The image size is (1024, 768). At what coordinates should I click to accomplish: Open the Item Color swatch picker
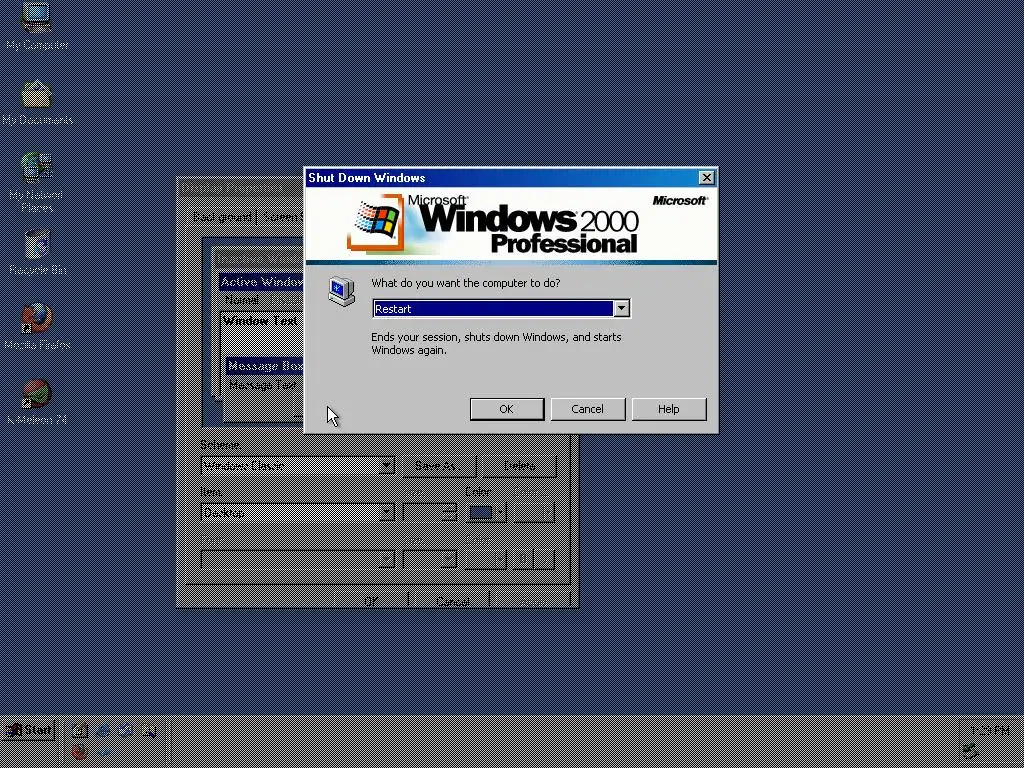pos(486,513)
